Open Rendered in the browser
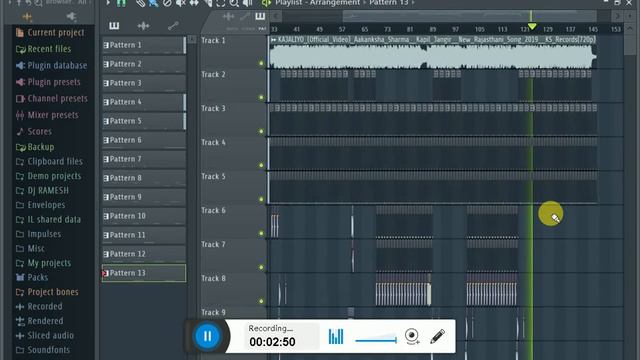This screenshot has width=640, height=360. tap(40, 321)
